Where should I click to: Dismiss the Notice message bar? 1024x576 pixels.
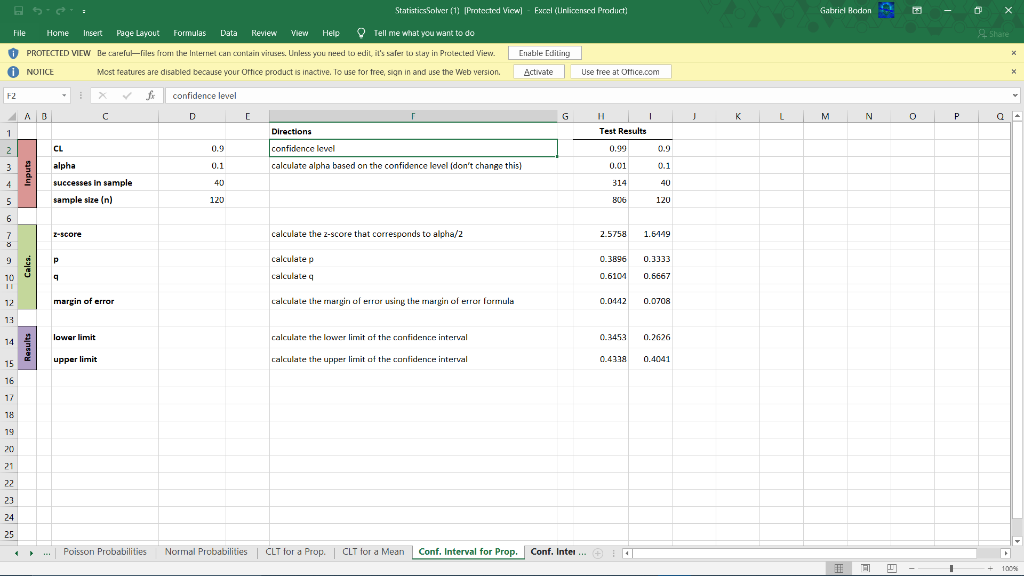pyautogui.click(x=1014, y=72)
